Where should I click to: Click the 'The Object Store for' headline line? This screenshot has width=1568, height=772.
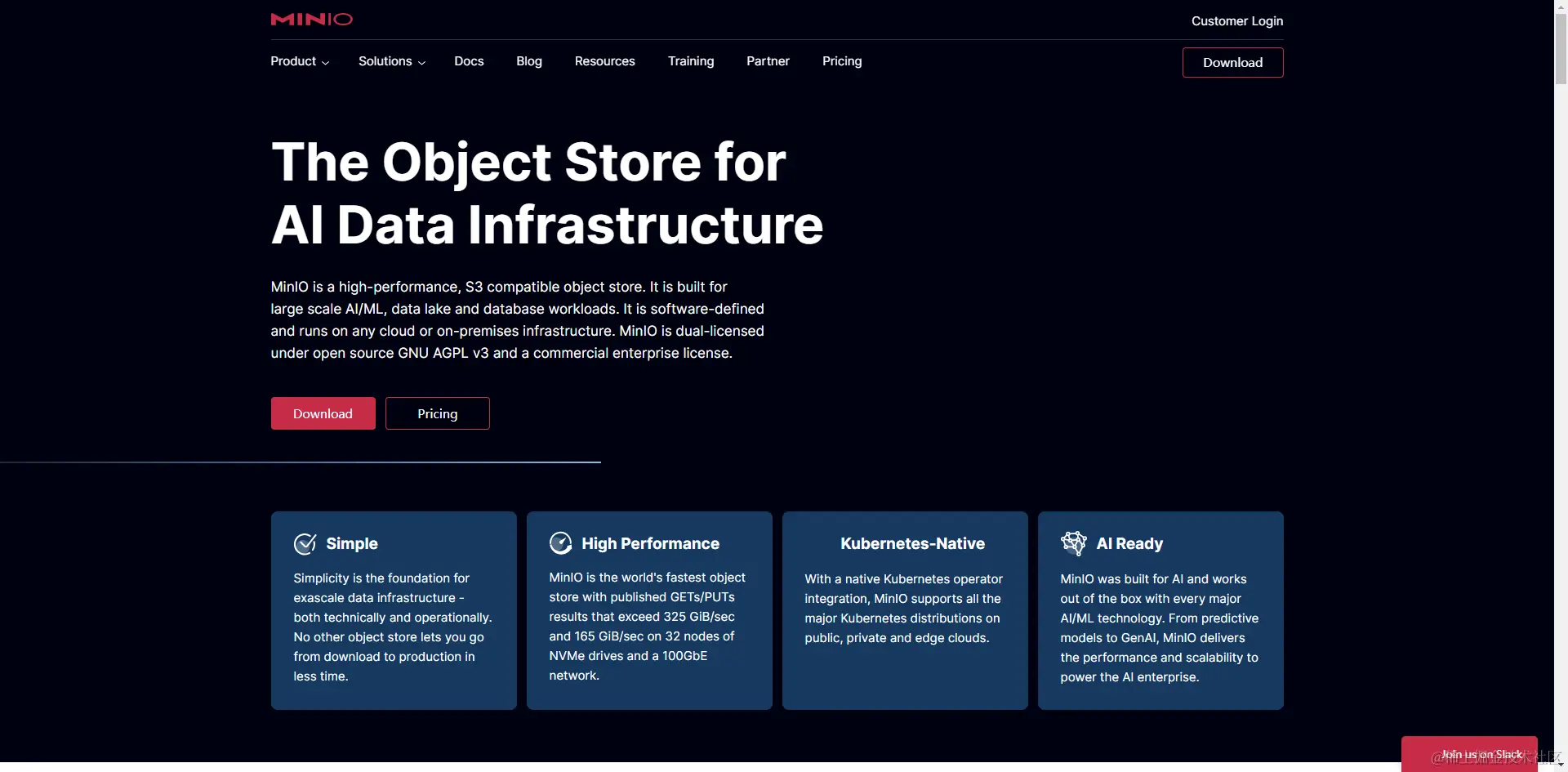coord(528,162)
